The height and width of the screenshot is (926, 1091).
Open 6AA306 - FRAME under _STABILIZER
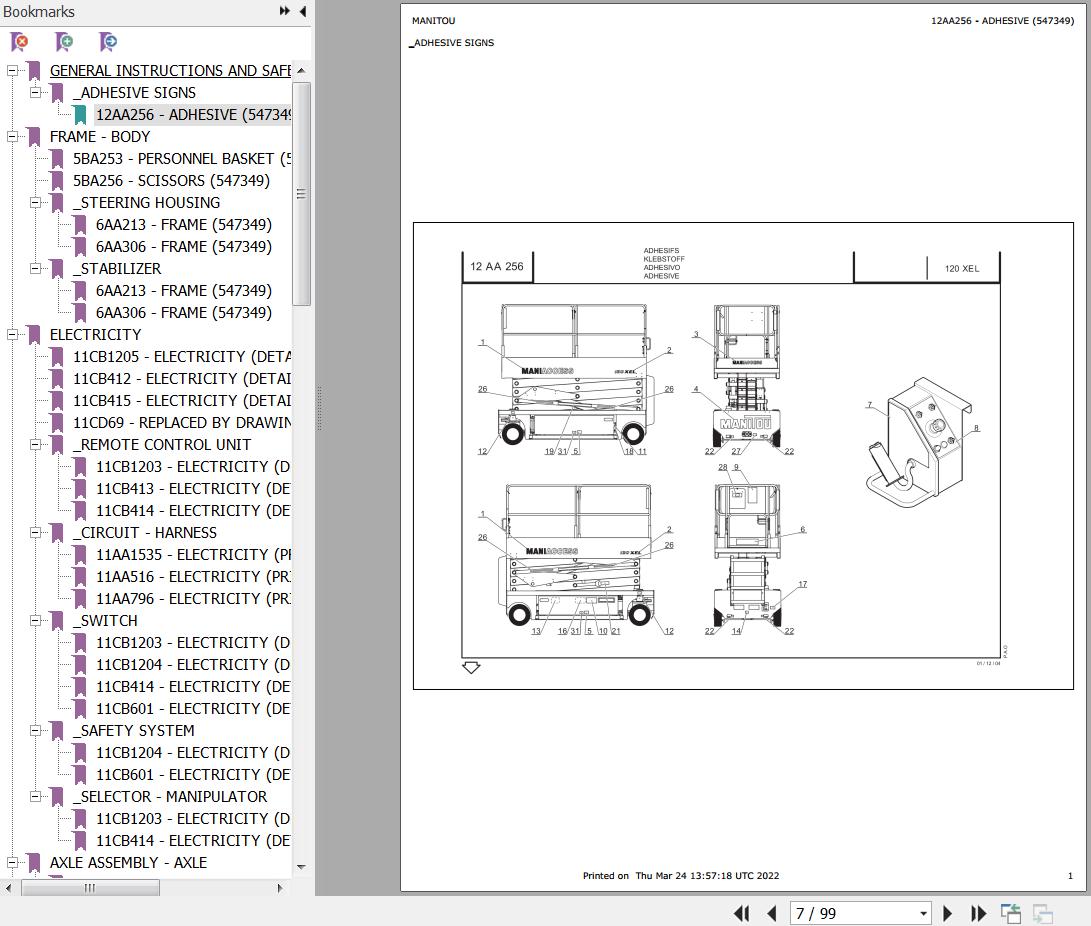coord(184,313)
